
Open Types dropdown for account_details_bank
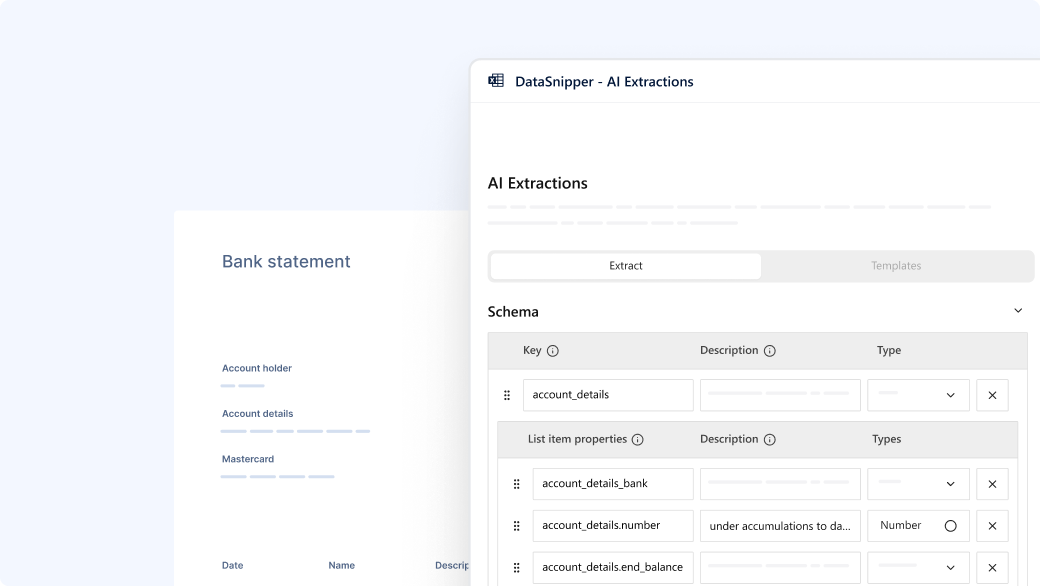point(918,484)
